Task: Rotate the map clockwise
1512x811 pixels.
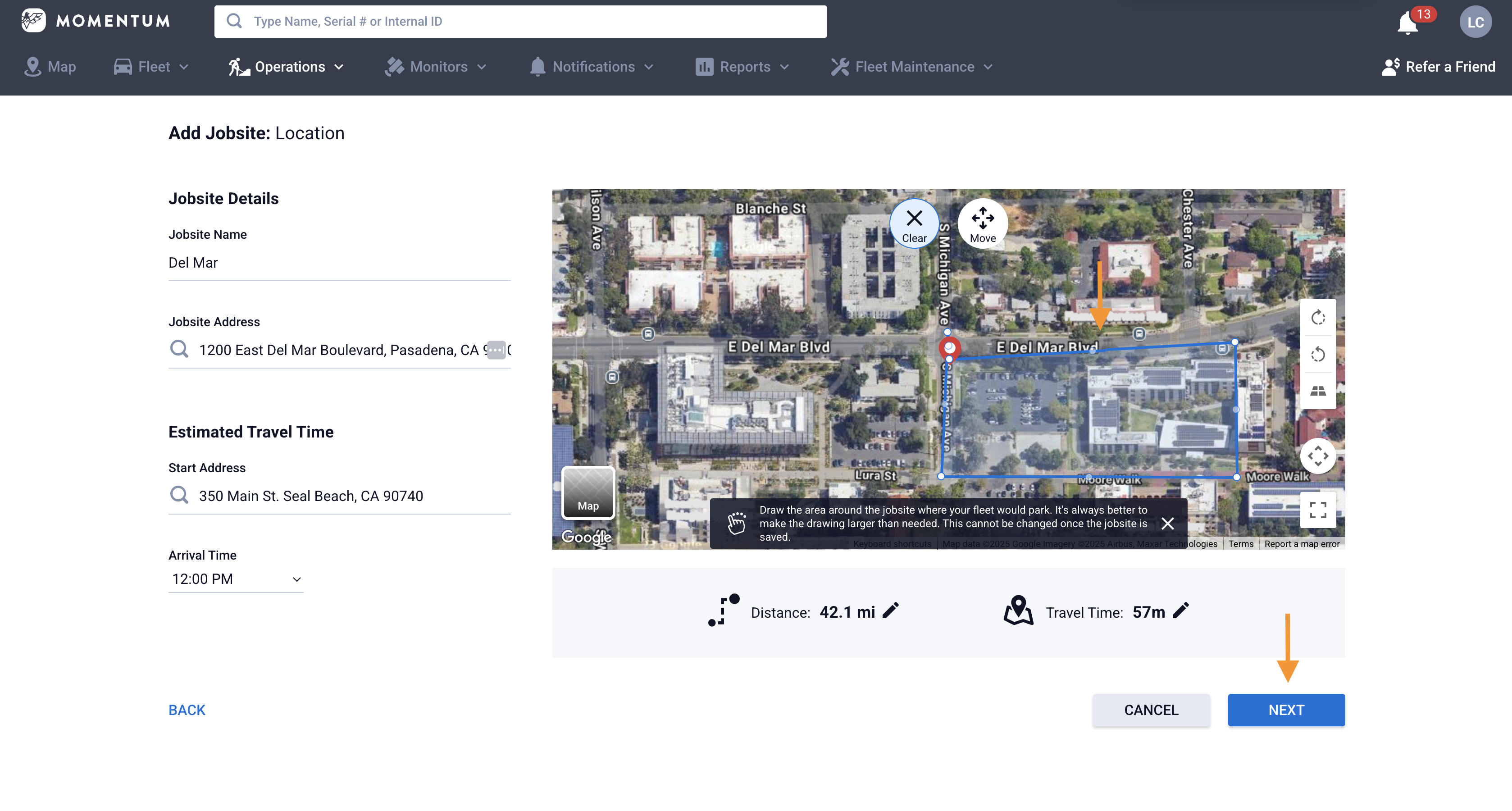Action: click(x=1318, y=318)
